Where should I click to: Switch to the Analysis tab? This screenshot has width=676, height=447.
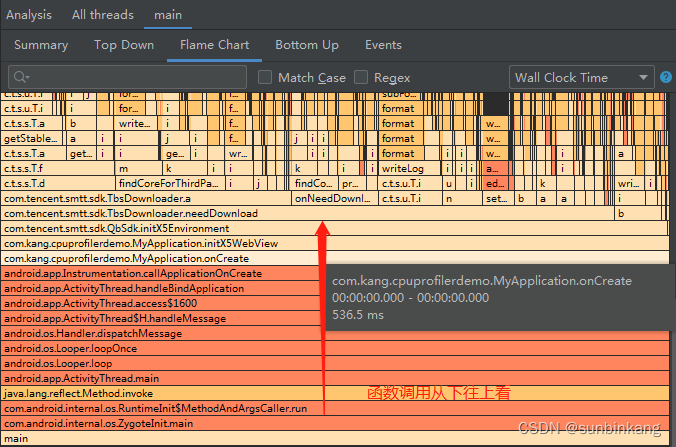29,15
